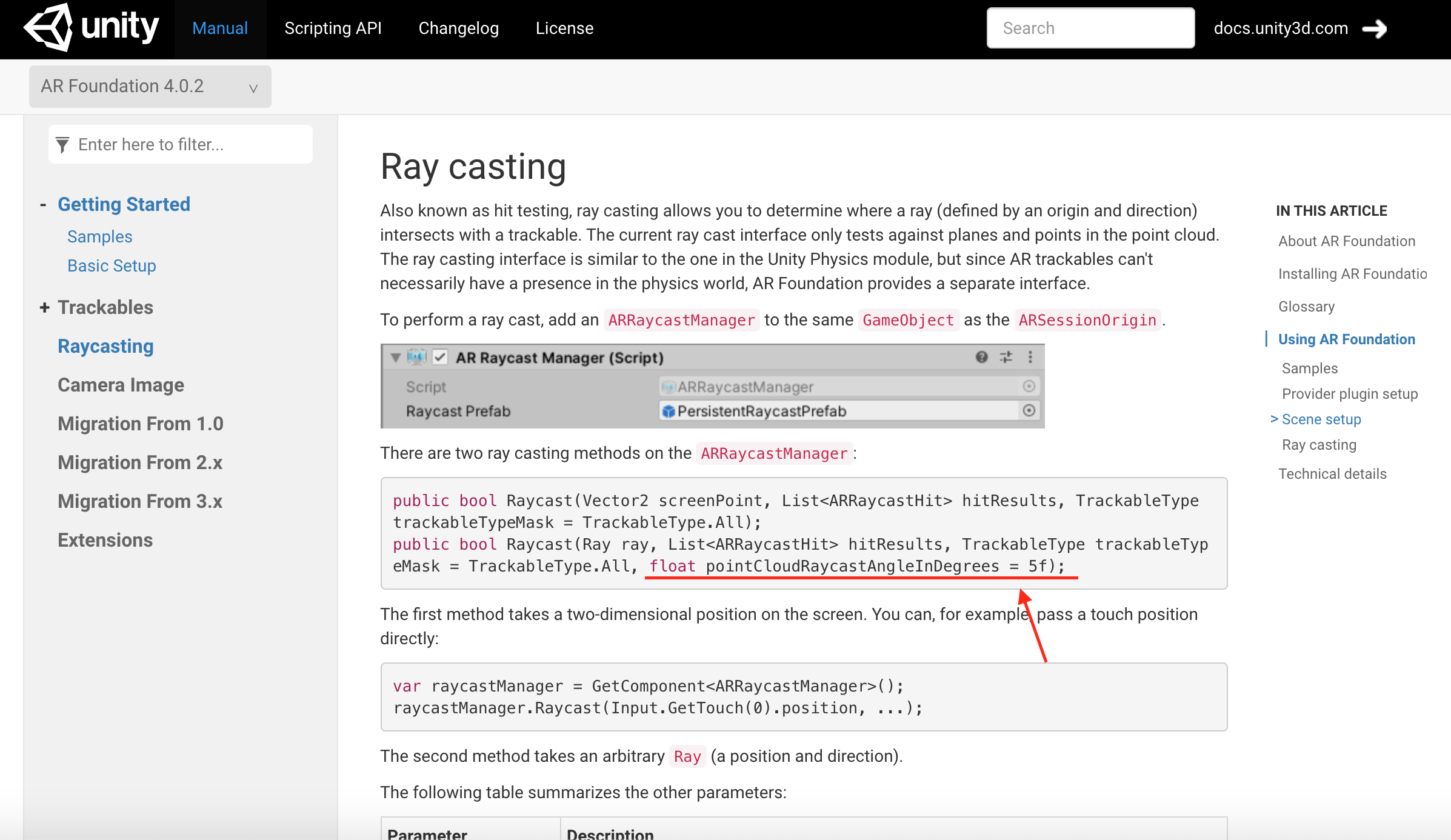
Task: Click the object picker beside PersistentRaycastPrefab
Action: tap(1029, 411)
